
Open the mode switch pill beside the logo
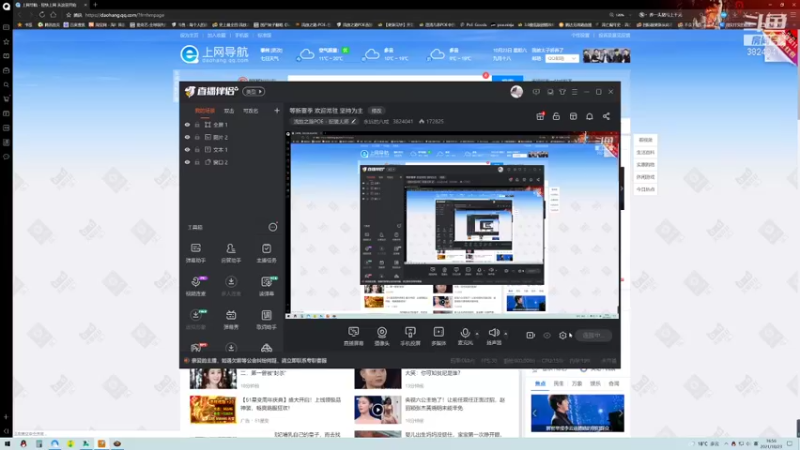pos(254,92)
